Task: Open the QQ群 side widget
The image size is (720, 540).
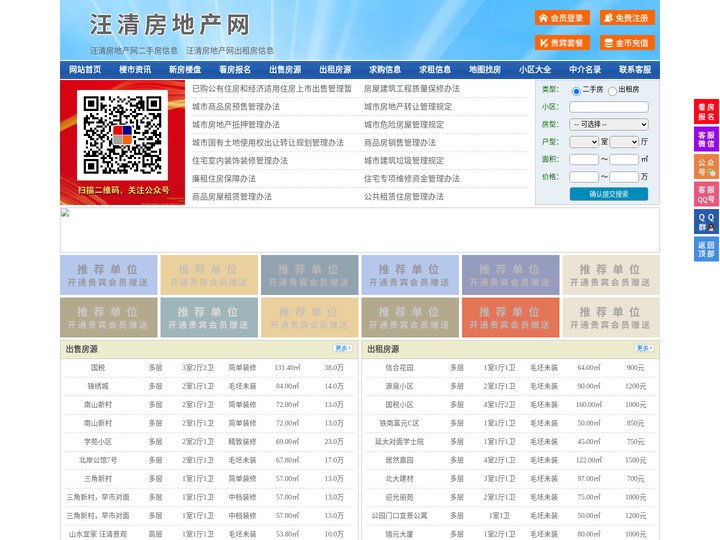Action: click(706, 222)
